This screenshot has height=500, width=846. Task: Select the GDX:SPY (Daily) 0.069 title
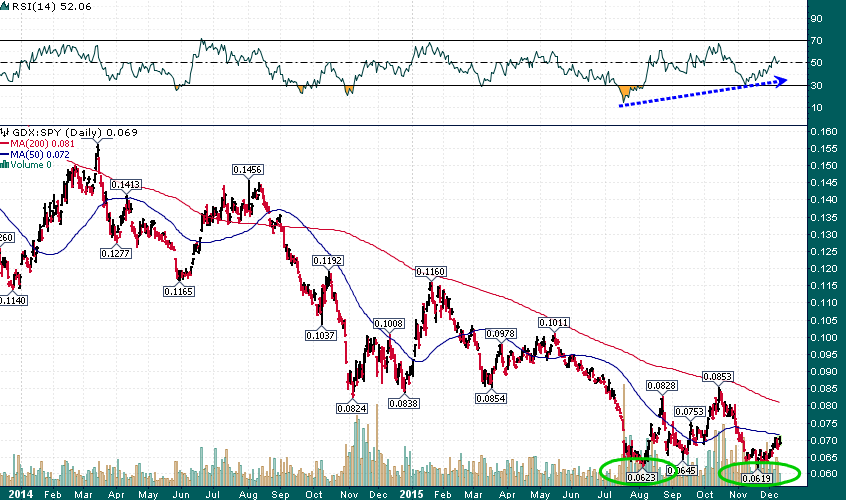coord(75,132)
